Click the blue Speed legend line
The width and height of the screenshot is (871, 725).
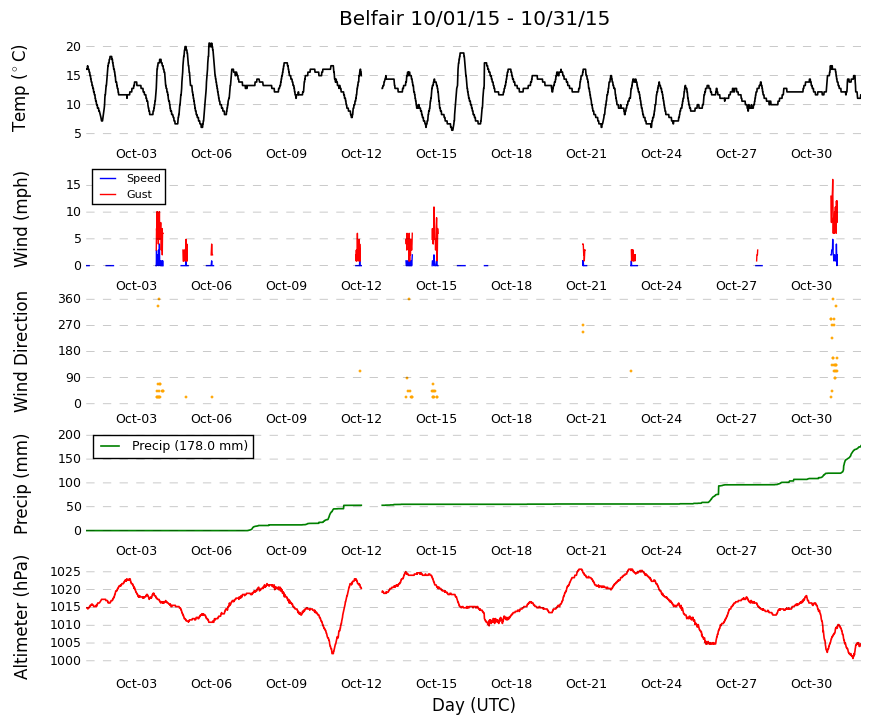(108, 178)
